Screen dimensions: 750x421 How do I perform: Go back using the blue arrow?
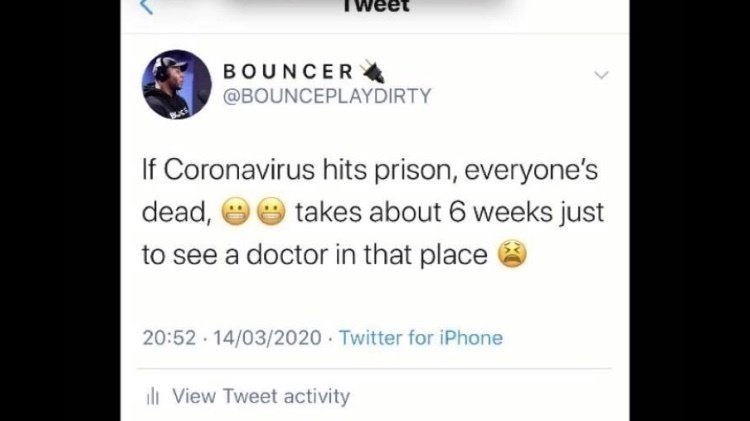[146, 7]
